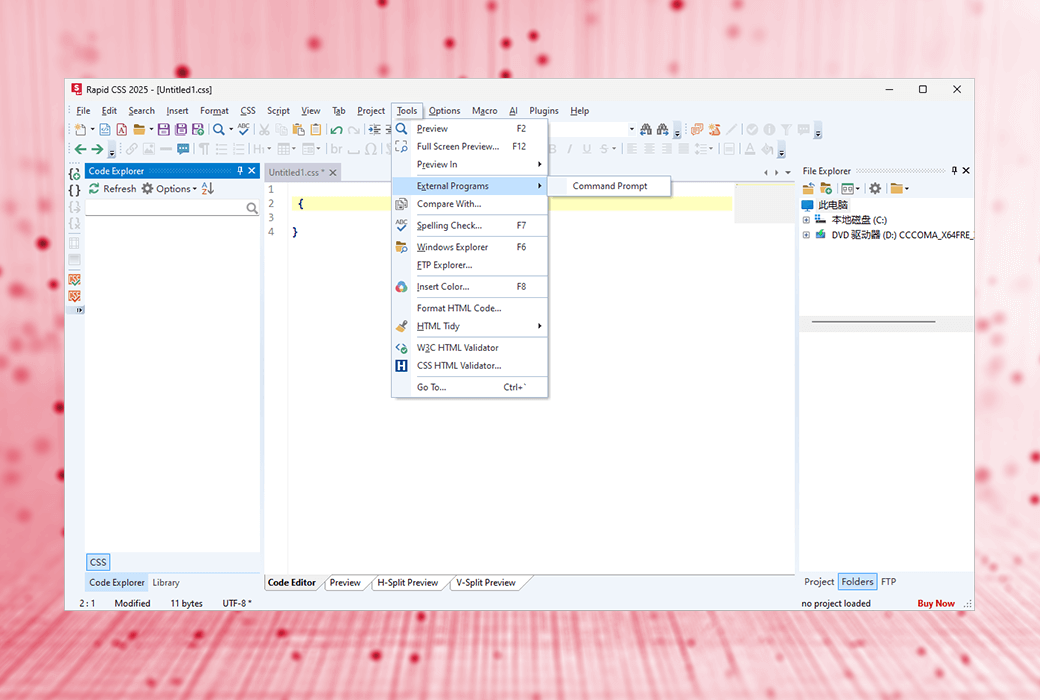Screen dimensions: 1040x700
Task: Click the Refresh button in Code Explorer
Action: [113, 188]
